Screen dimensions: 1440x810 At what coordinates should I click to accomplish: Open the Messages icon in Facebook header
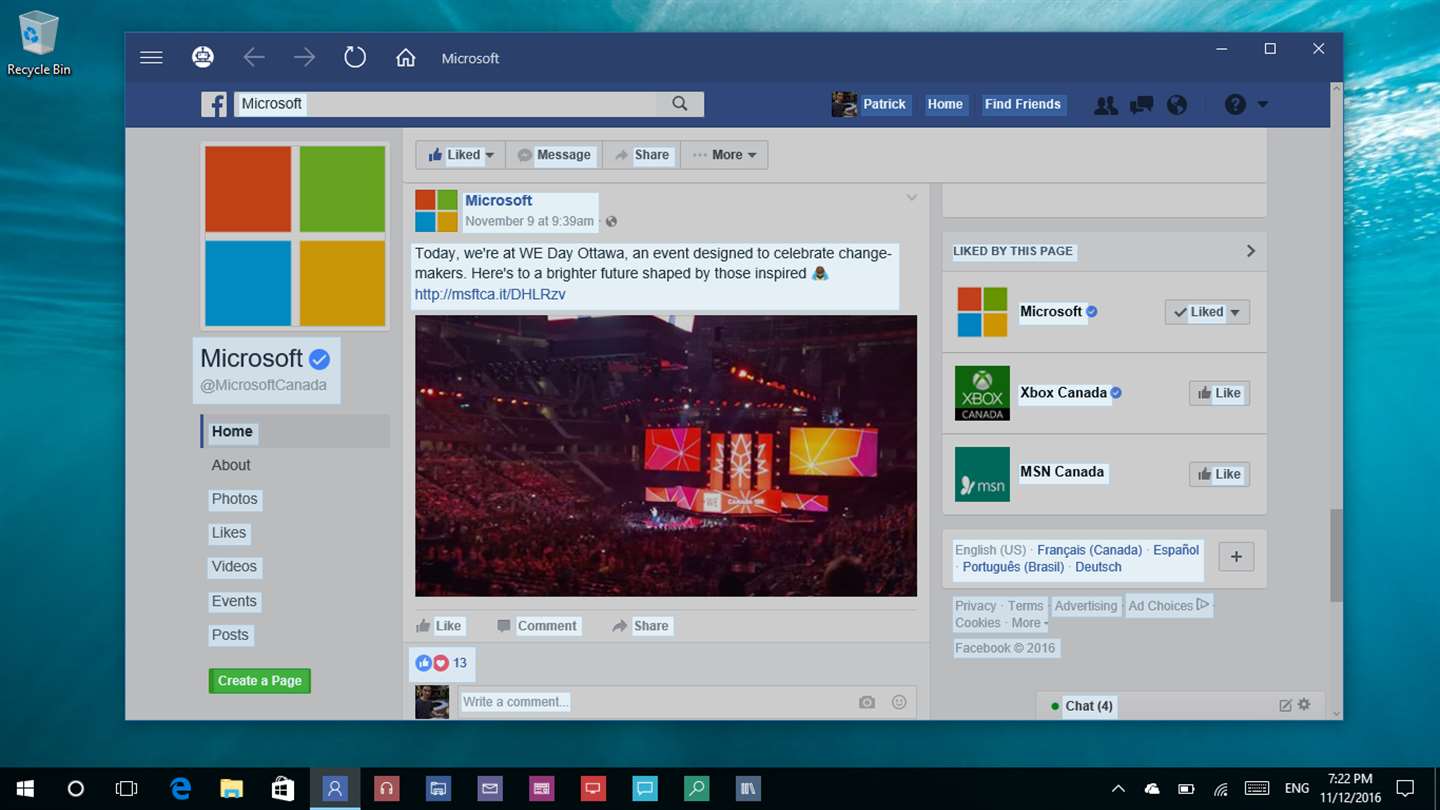click(x=1141, y=104)
